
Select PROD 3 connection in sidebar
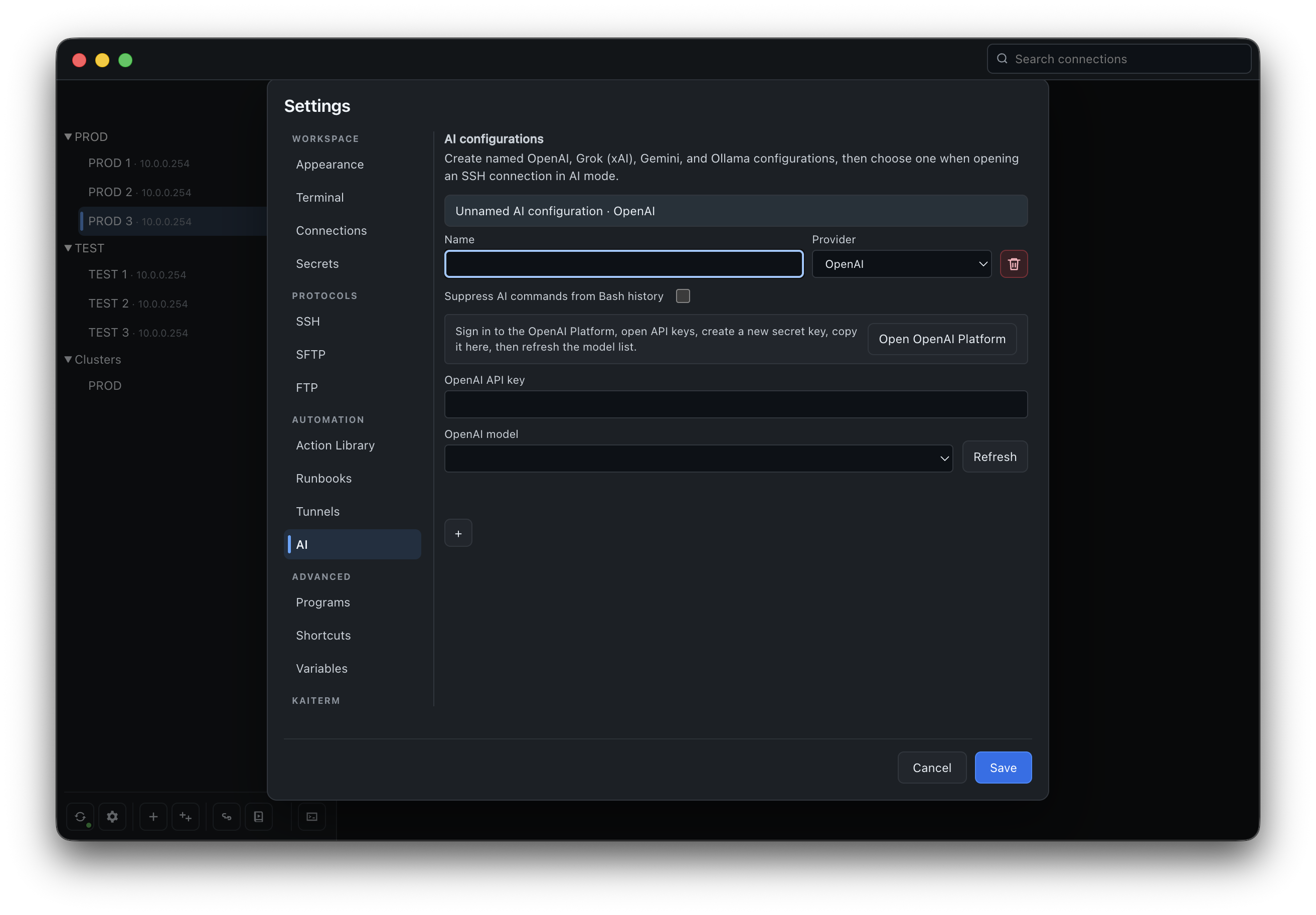click(173, 221)
